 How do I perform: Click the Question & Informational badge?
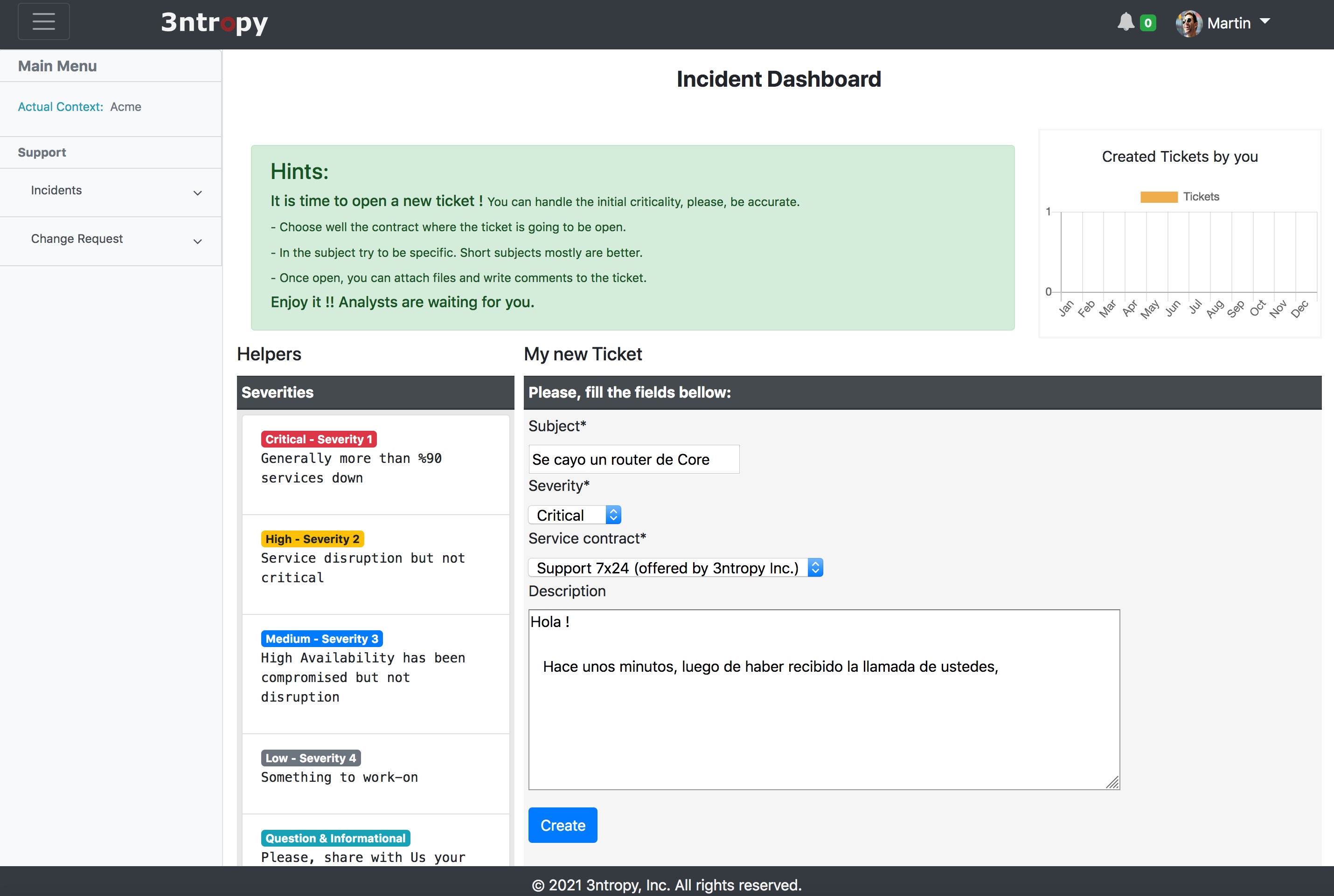coord(335,838)
